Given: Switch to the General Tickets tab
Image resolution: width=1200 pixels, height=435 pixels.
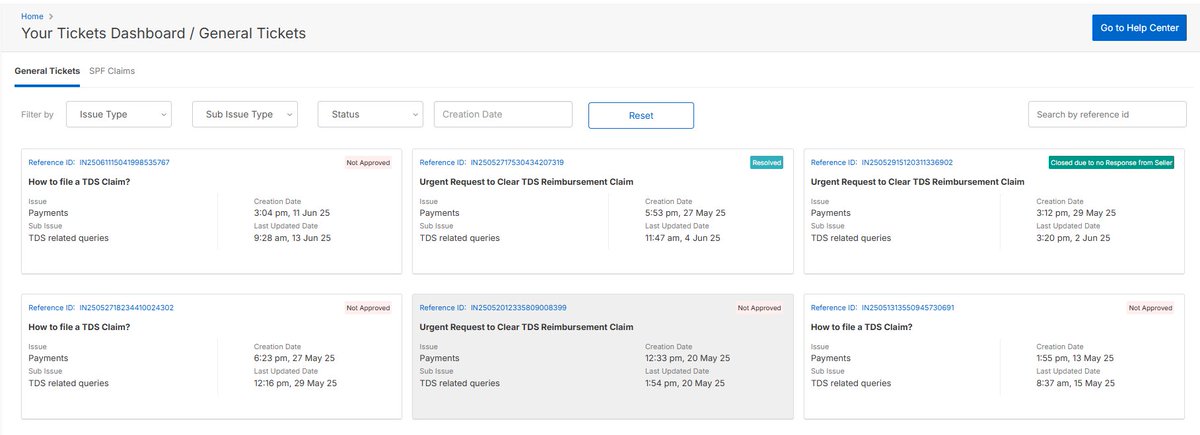Looking at the screenshot, I should tap(47, 71).
